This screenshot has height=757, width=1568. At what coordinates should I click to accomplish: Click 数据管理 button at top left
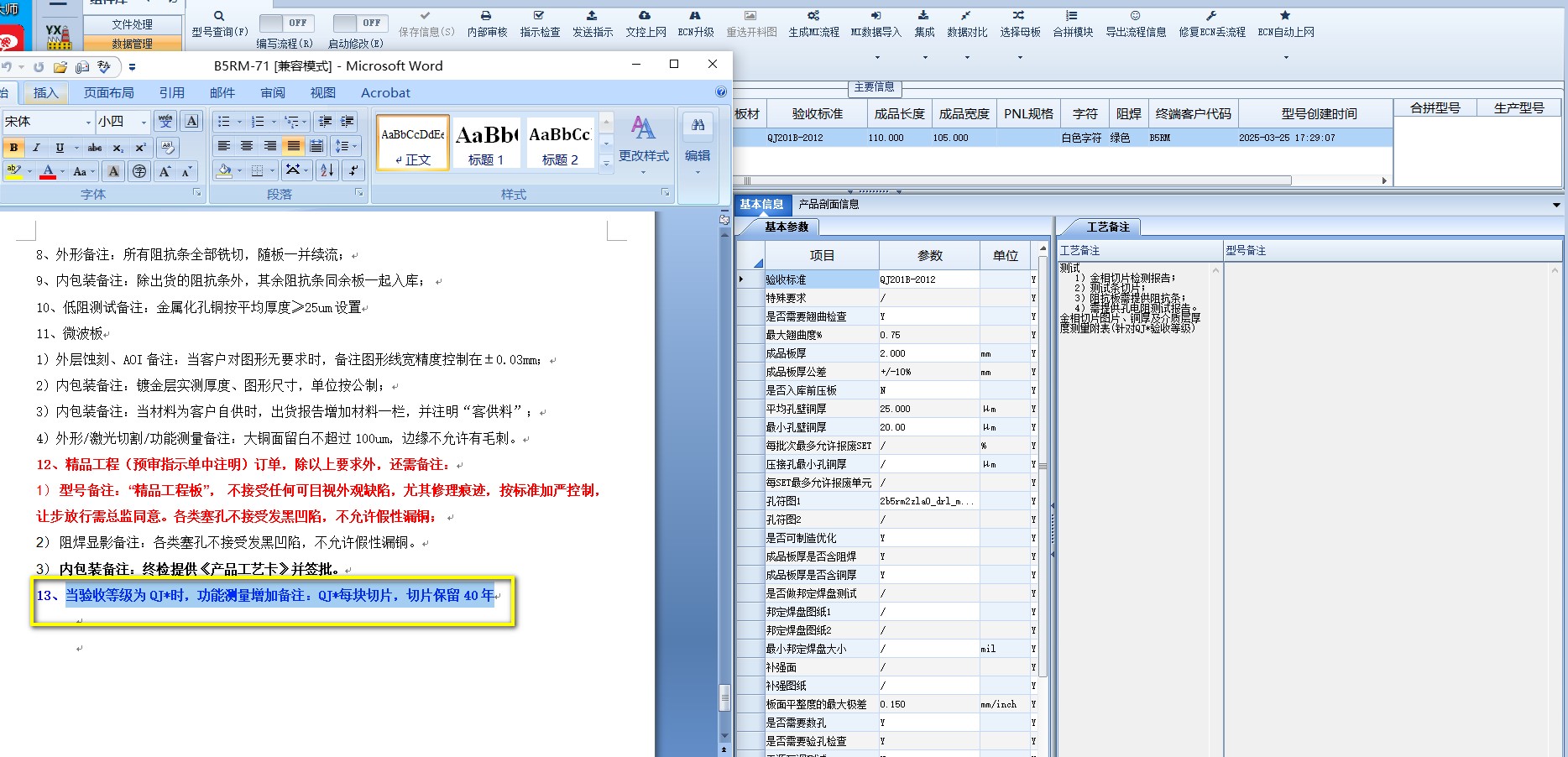pyautogui.click(x=132, y=44)
